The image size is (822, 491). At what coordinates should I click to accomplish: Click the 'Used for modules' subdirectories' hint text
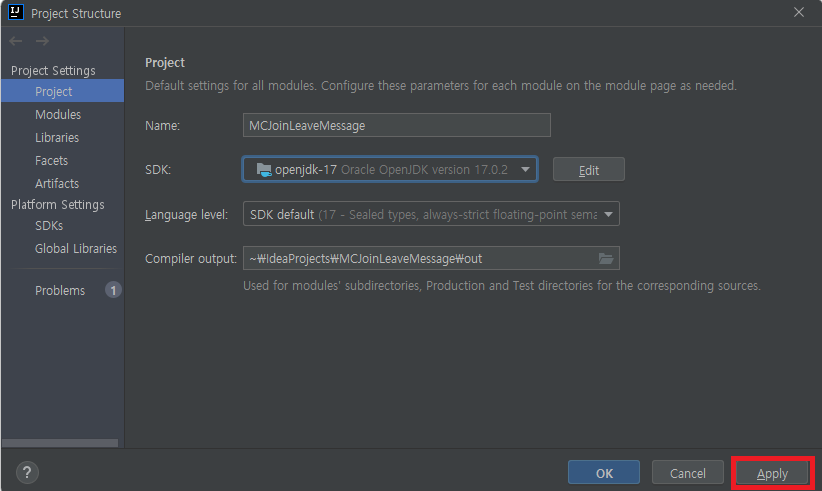pyautogui.click(x=502, y=286)
